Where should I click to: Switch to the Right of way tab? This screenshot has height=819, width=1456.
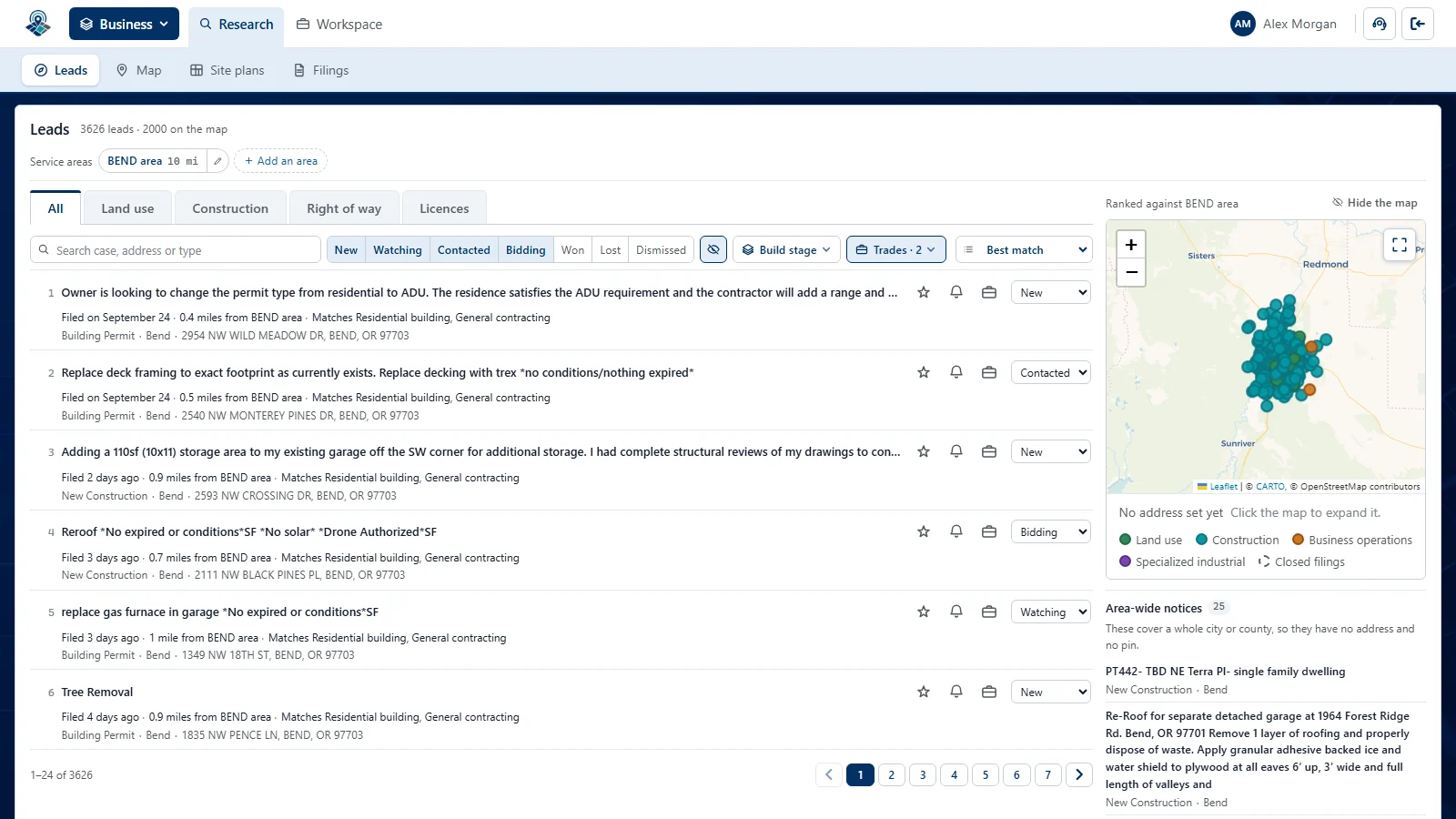click(344, 208)
